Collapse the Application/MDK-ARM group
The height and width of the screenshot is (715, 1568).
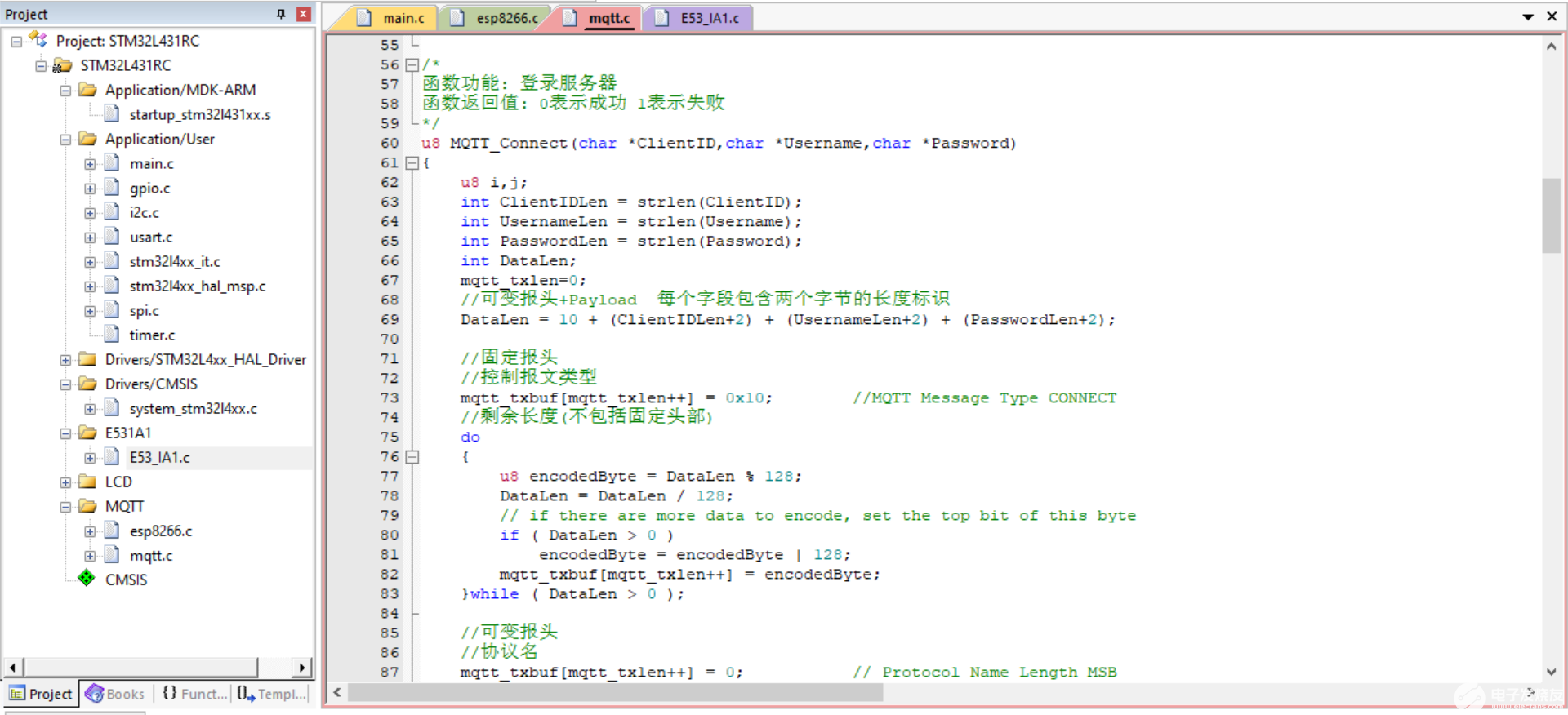[x=65, y=91]
